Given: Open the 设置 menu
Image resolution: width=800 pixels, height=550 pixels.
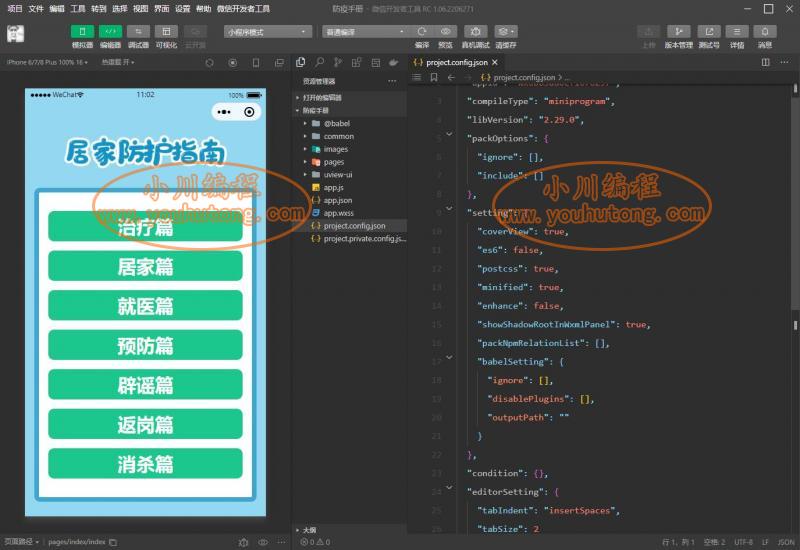Looking at the screenshot, I should click(x=182, y=9).
